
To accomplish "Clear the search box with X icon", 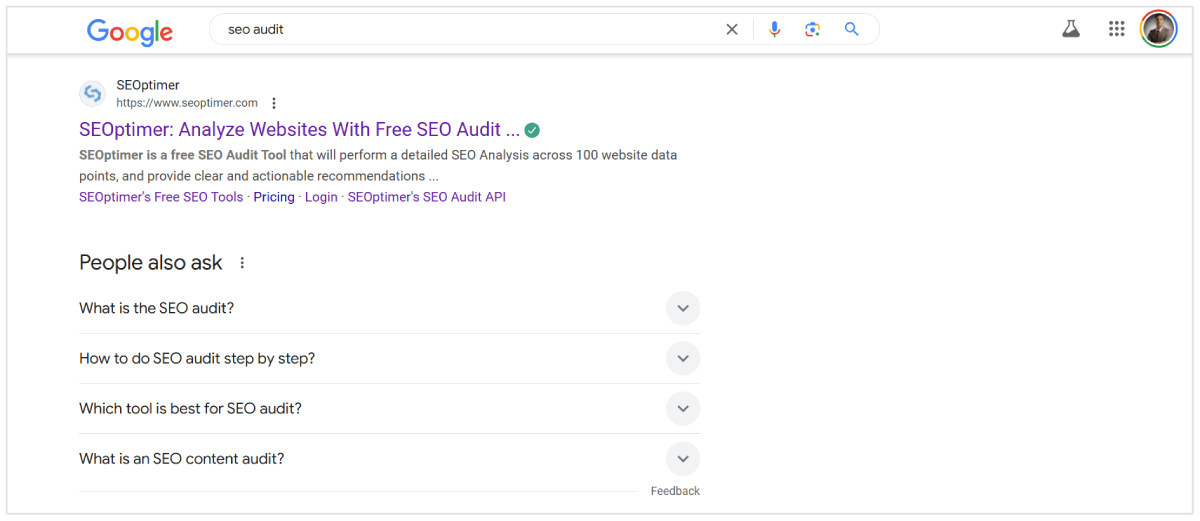I will click(732, 30).
